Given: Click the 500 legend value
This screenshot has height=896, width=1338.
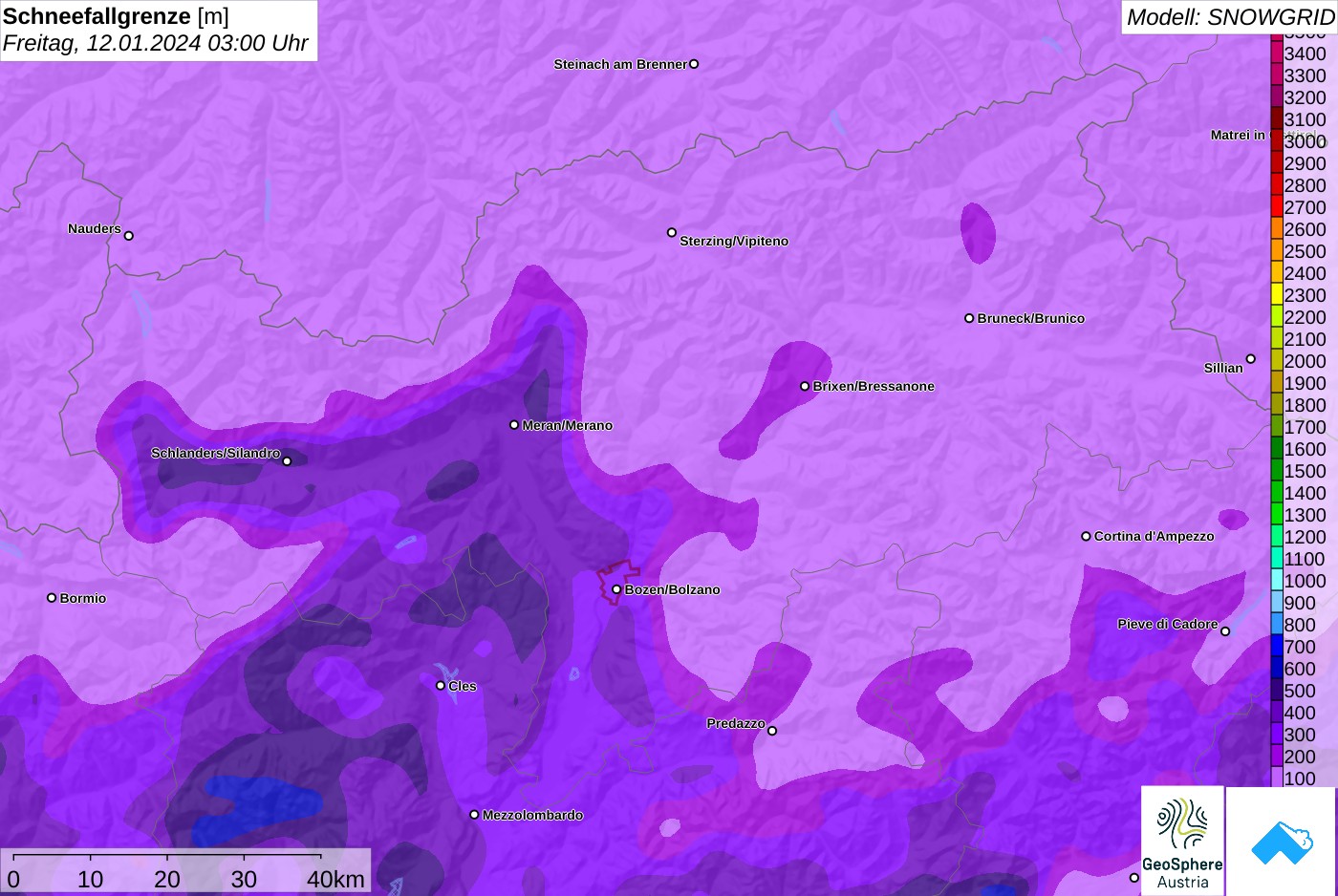Looking at the screenshot, I should (1300, 691).
